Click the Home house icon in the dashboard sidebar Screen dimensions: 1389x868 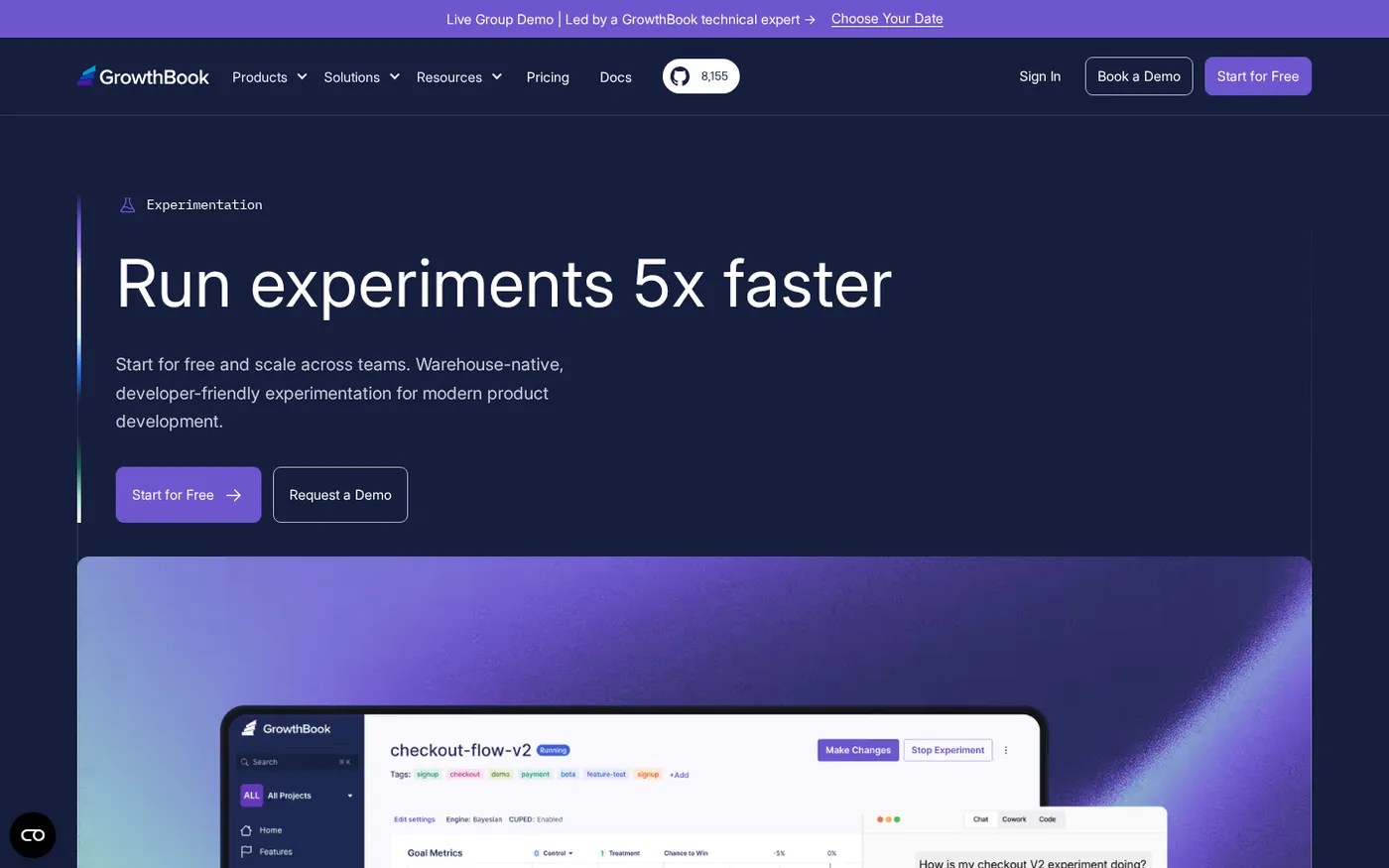pos(246,830)
